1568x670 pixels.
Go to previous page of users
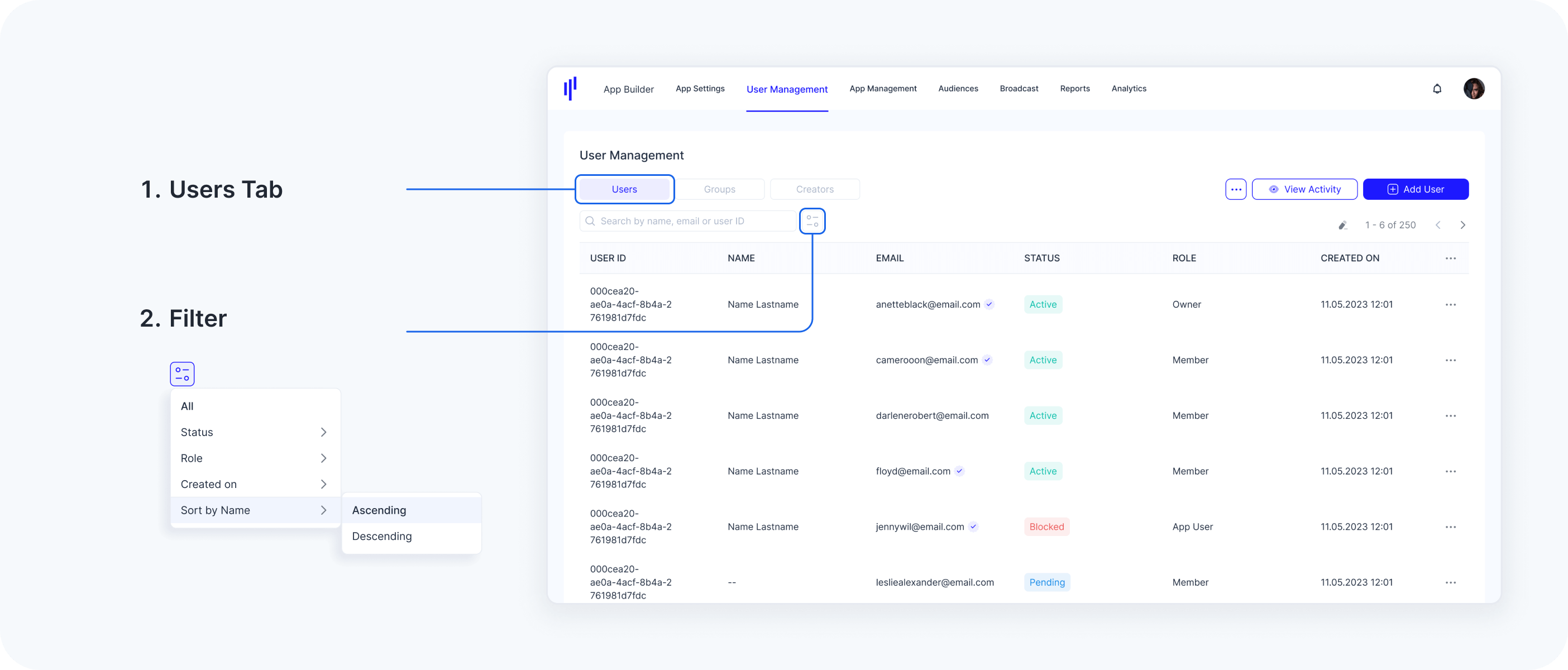[x=1438, y=225]
